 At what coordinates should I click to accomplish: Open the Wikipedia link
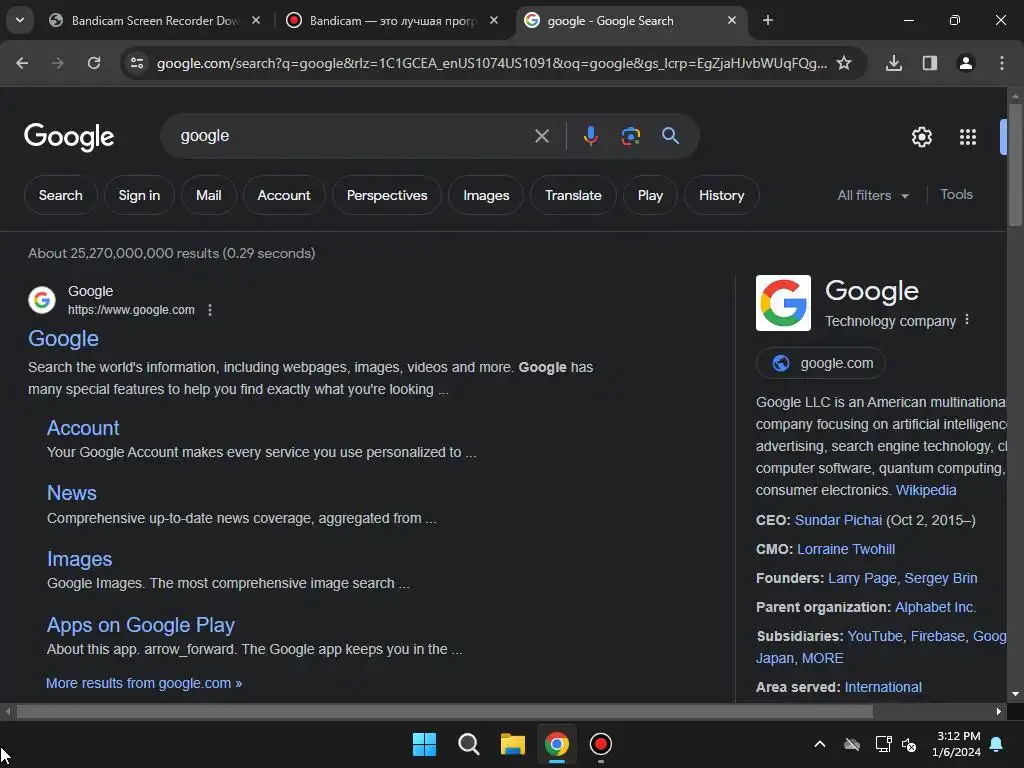(925, 490)
